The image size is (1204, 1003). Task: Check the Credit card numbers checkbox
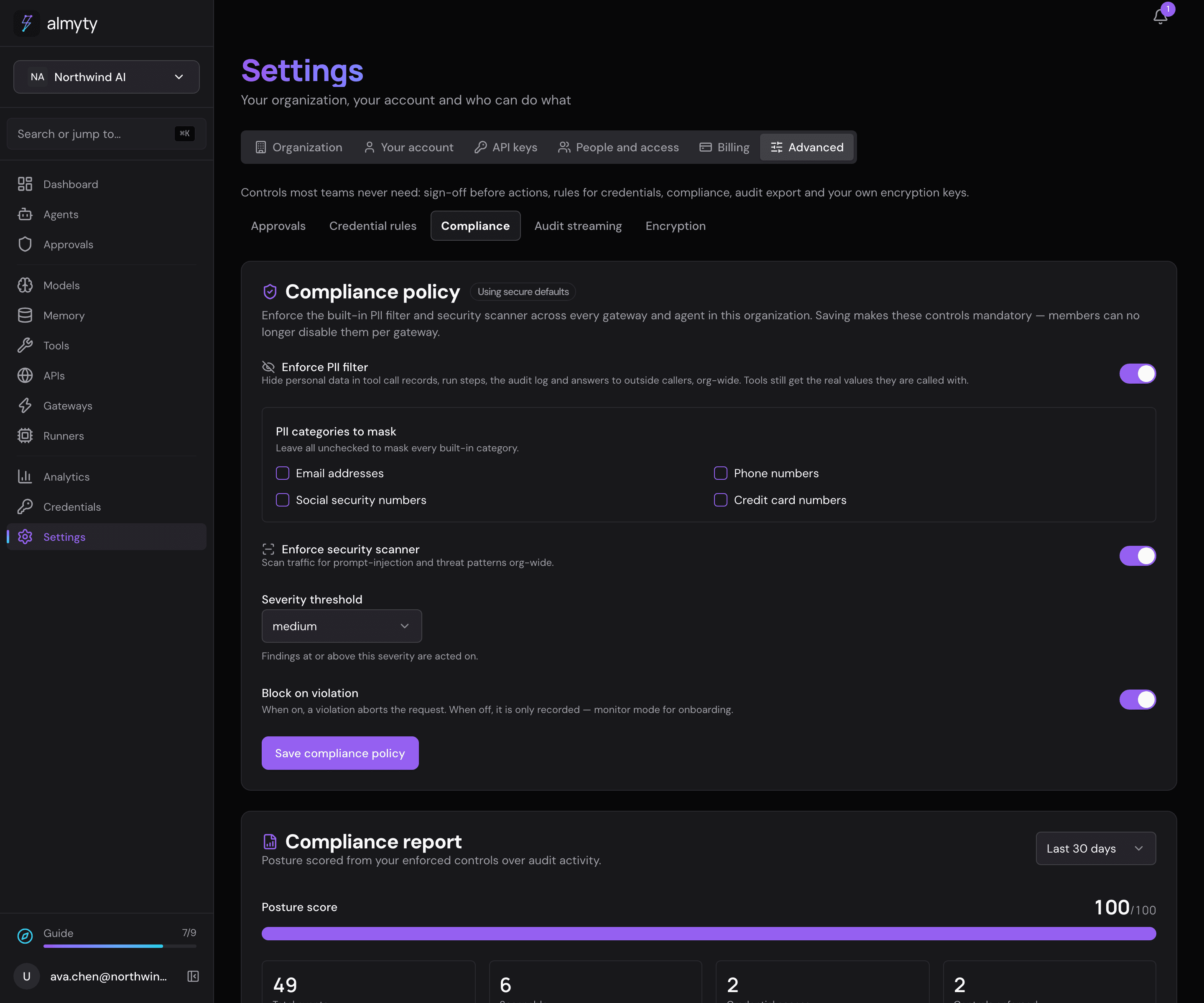point(721,500)
